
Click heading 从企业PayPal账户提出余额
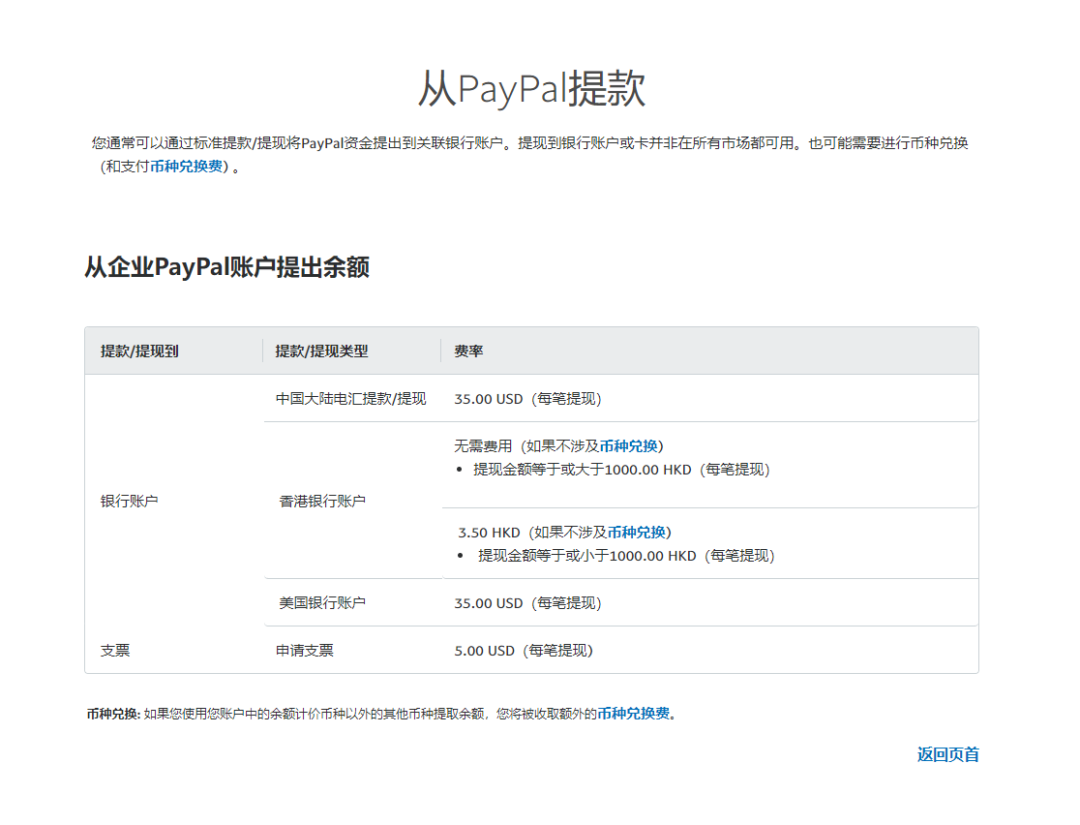point(227,267)
